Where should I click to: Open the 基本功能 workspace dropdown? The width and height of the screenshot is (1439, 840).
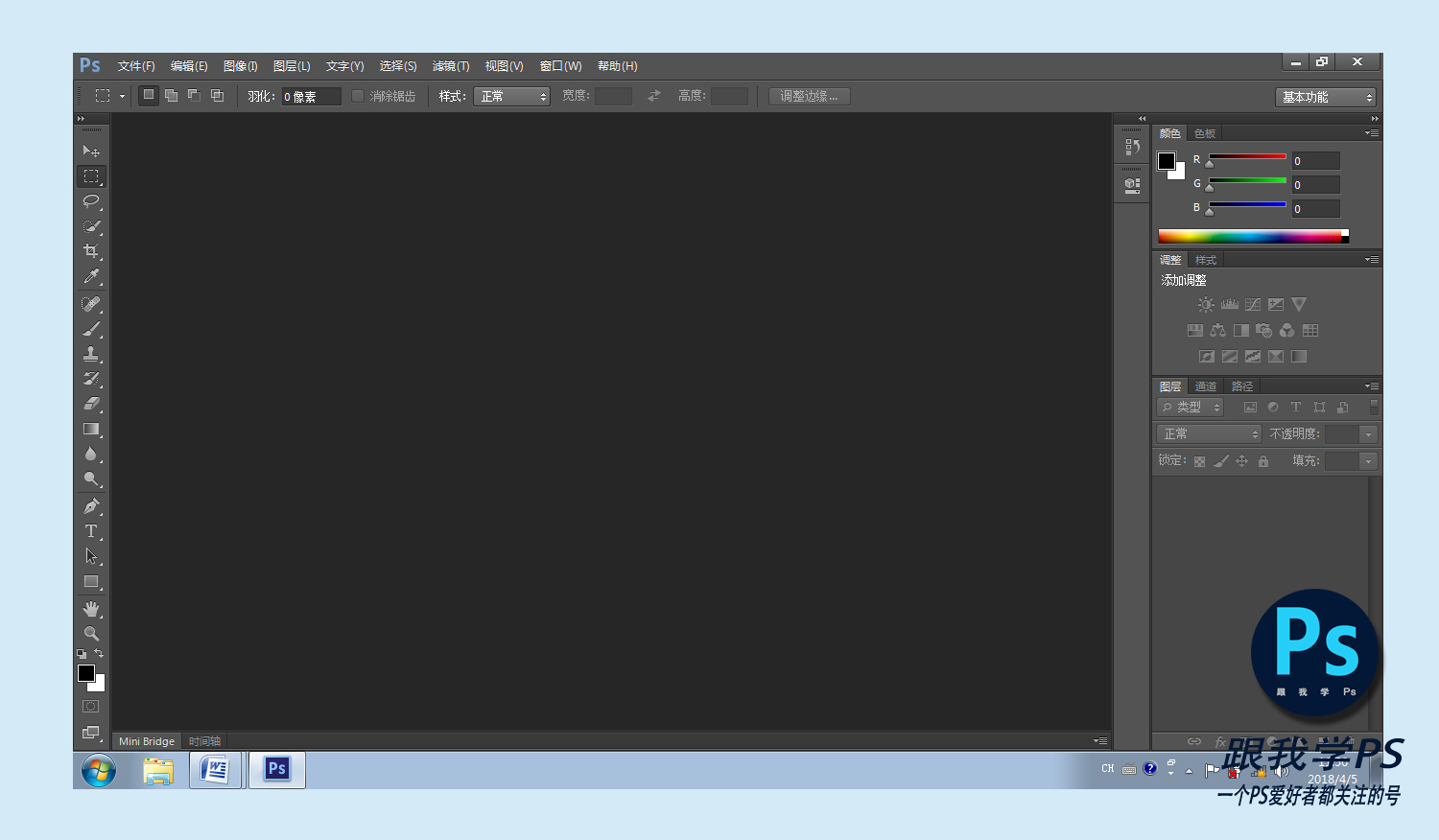tap(1326, 97)
